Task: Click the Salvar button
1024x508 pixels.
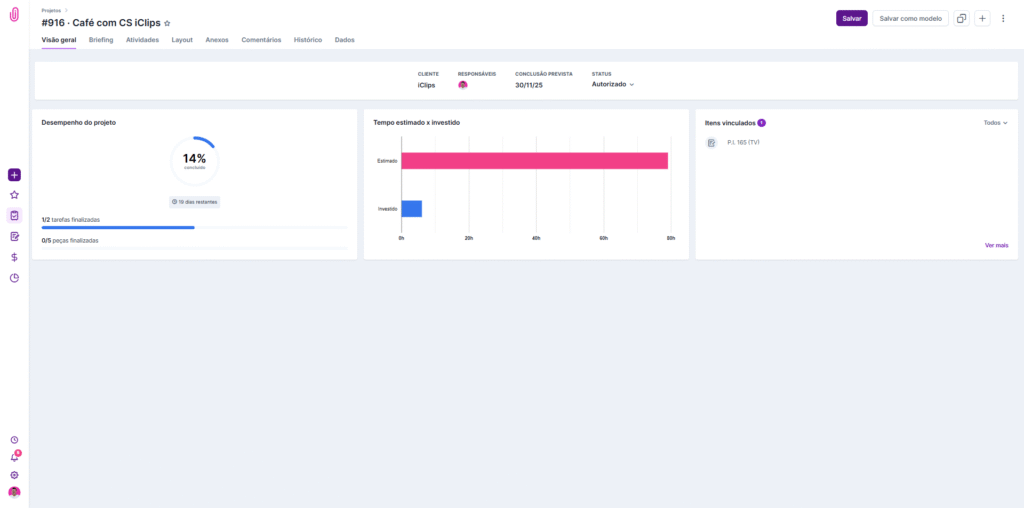Action: coord(851,18)
